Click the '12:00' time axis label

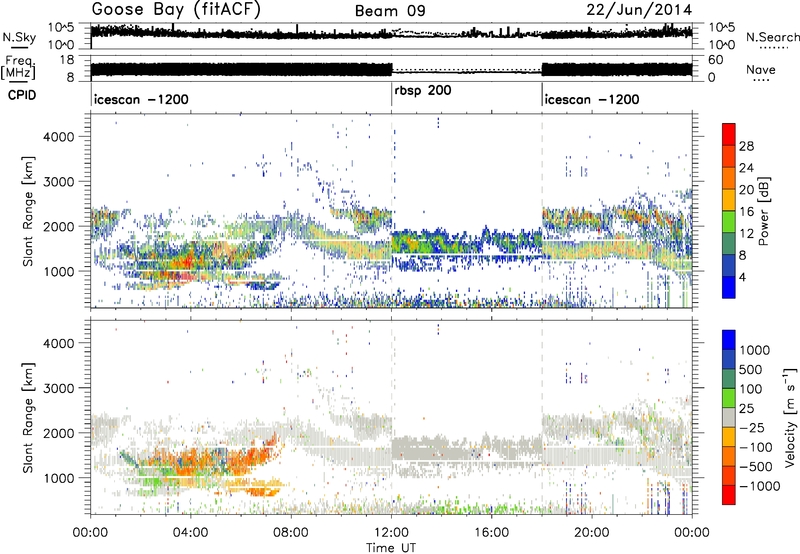(x=391, y=533)
